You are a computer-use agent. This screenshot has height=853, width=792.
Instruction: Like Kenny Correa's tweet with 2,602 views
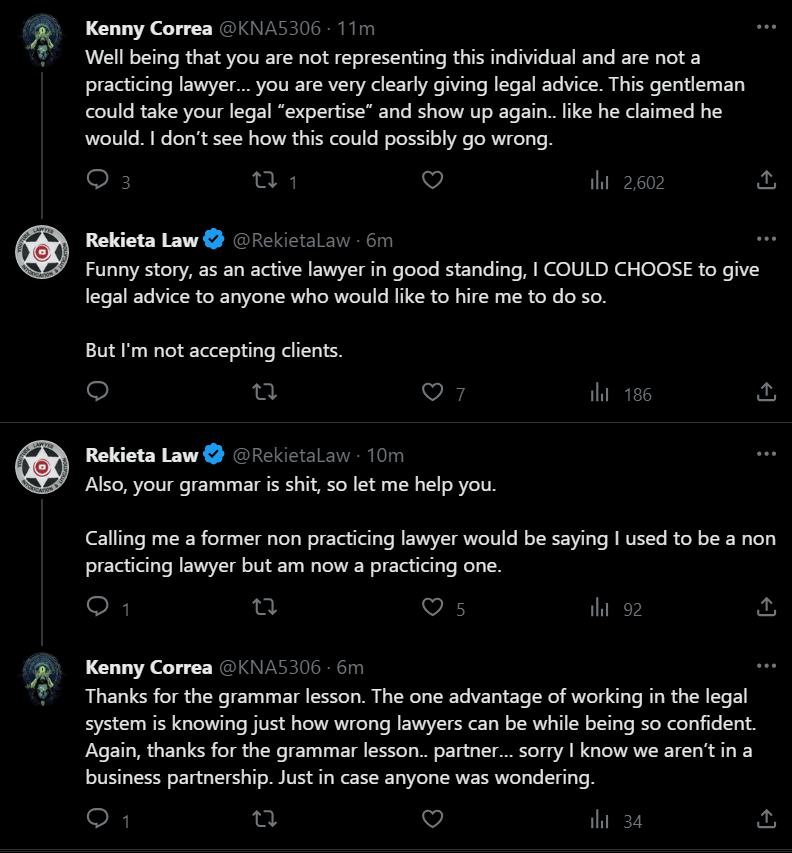[432, 180]
